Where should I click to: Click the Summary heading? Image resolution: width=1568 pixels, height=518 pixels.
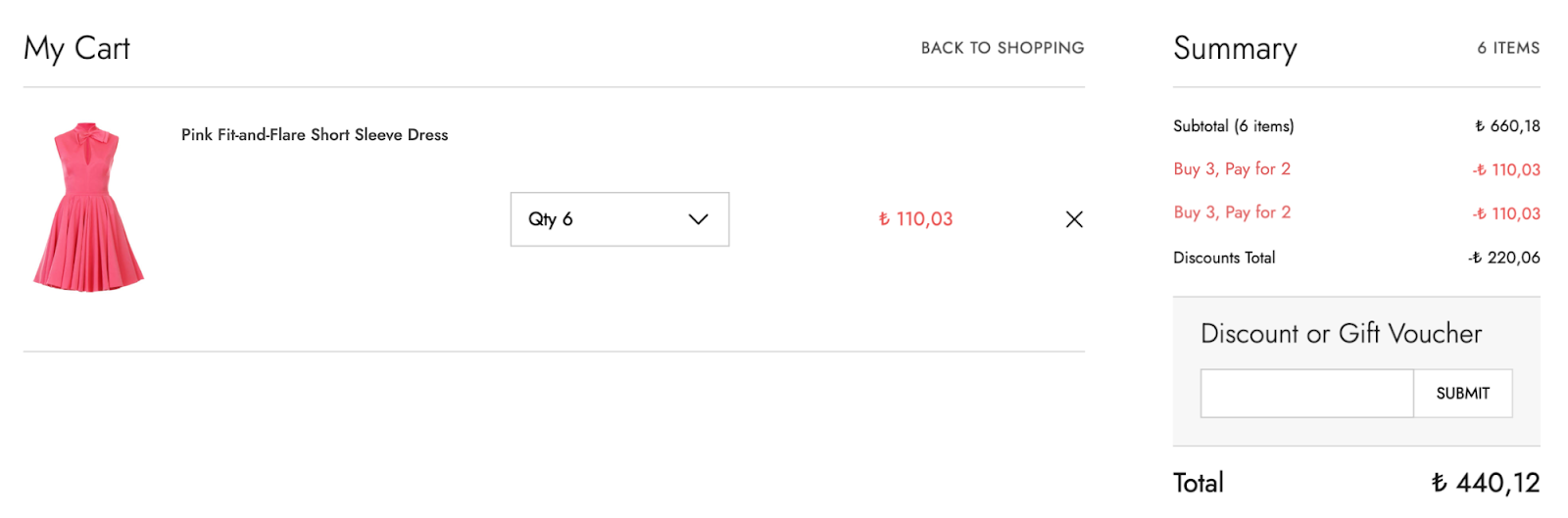[x=1235, y=48]
